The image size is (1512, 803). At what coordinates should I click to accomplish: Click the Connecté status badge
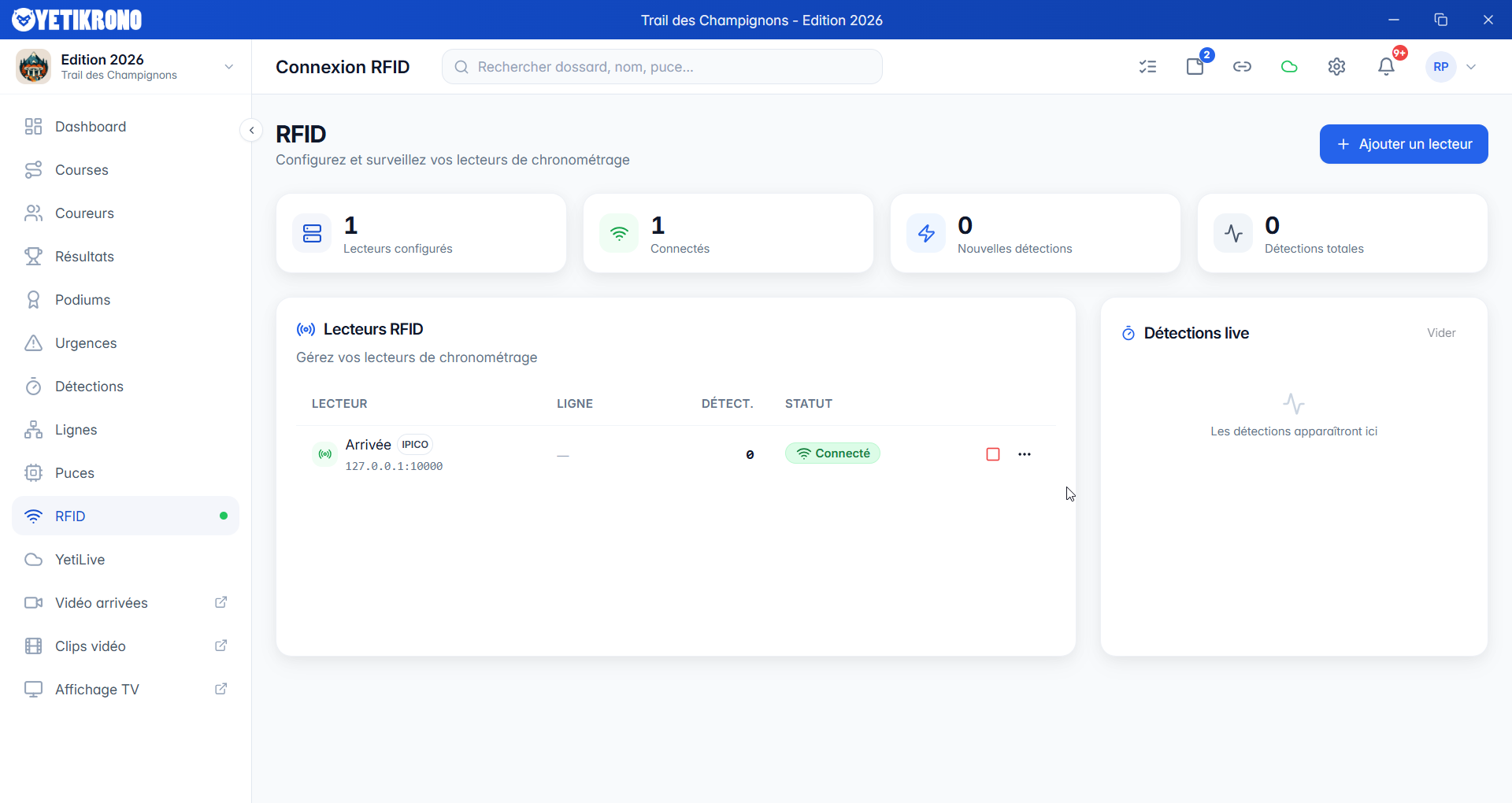[x=832, y=453]
